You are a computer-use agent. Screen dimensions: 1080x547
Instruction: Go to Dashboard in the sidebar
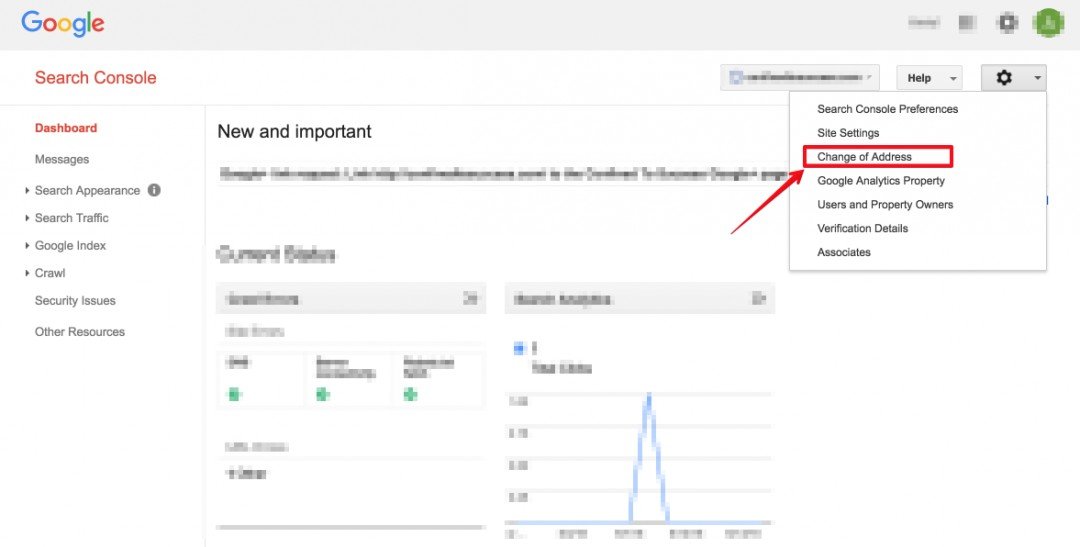[x=66, y=128]
